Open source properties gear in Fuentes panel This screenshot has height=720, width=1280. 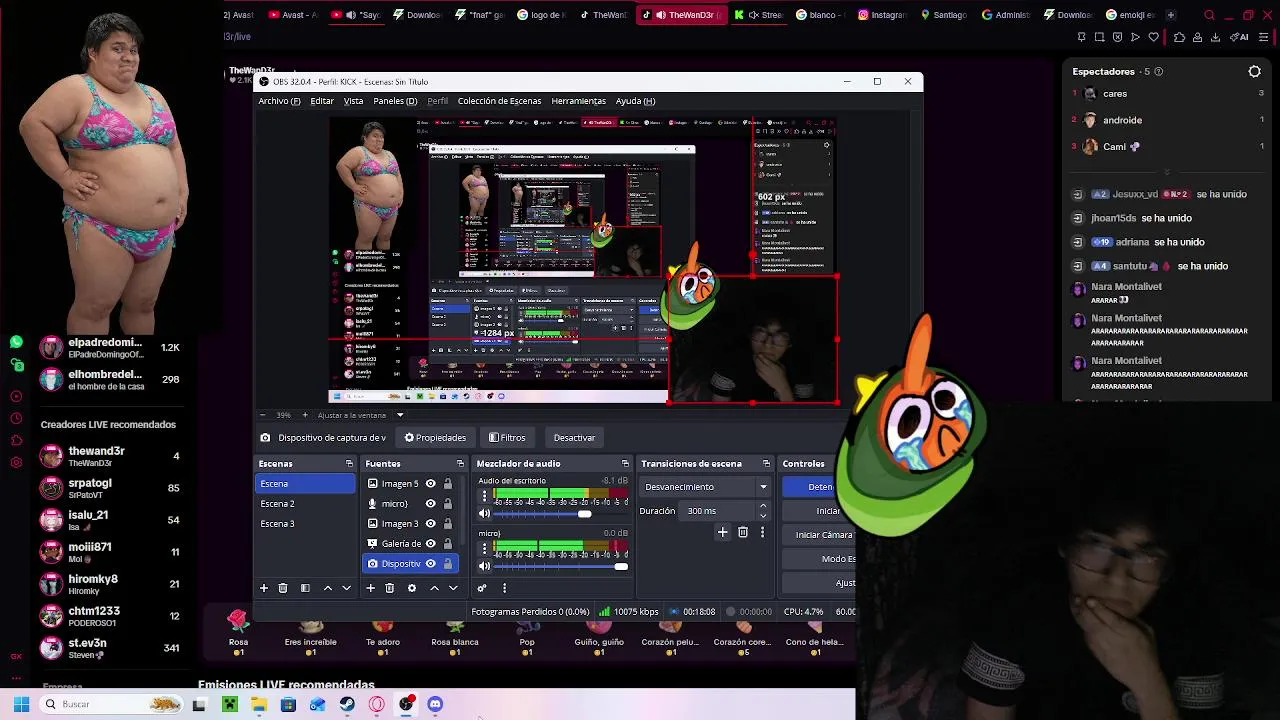pos(412,588)
